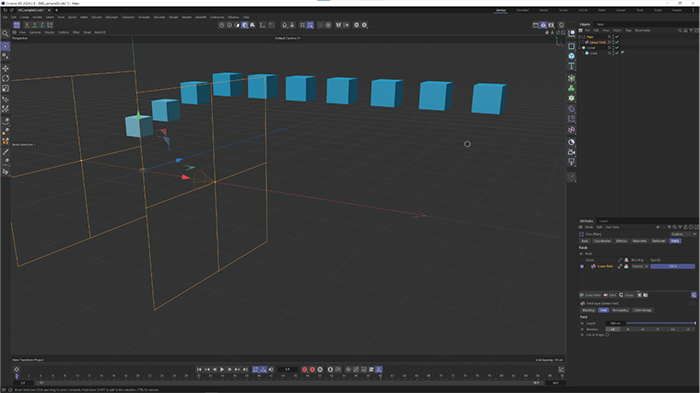
Task: Open the Objects manager hamburger menu
Action: 581,30
